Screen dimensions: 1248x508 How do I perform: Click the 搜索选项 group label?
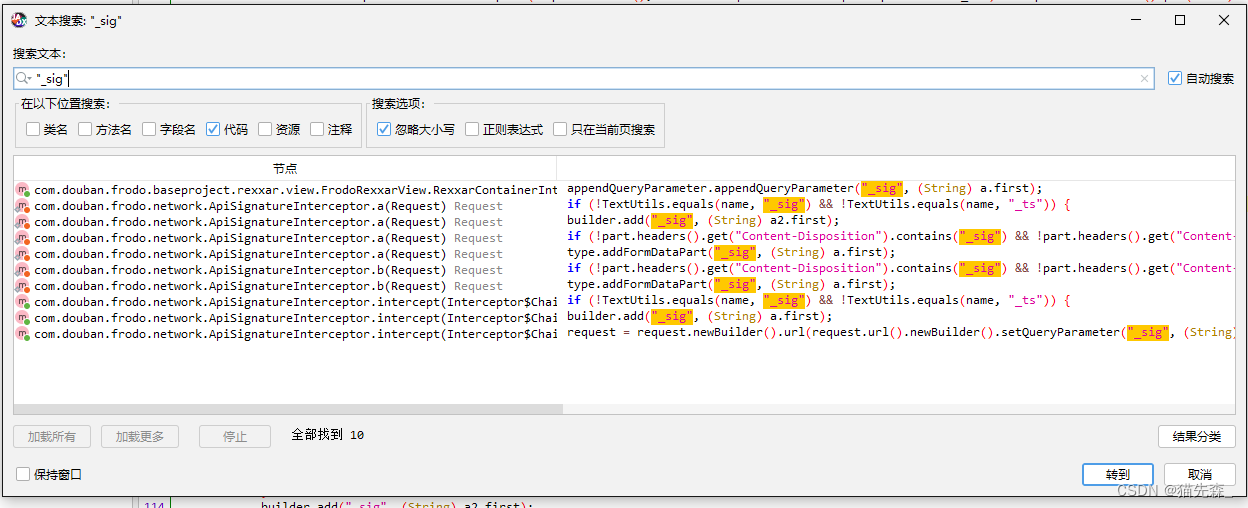(398, 104)
